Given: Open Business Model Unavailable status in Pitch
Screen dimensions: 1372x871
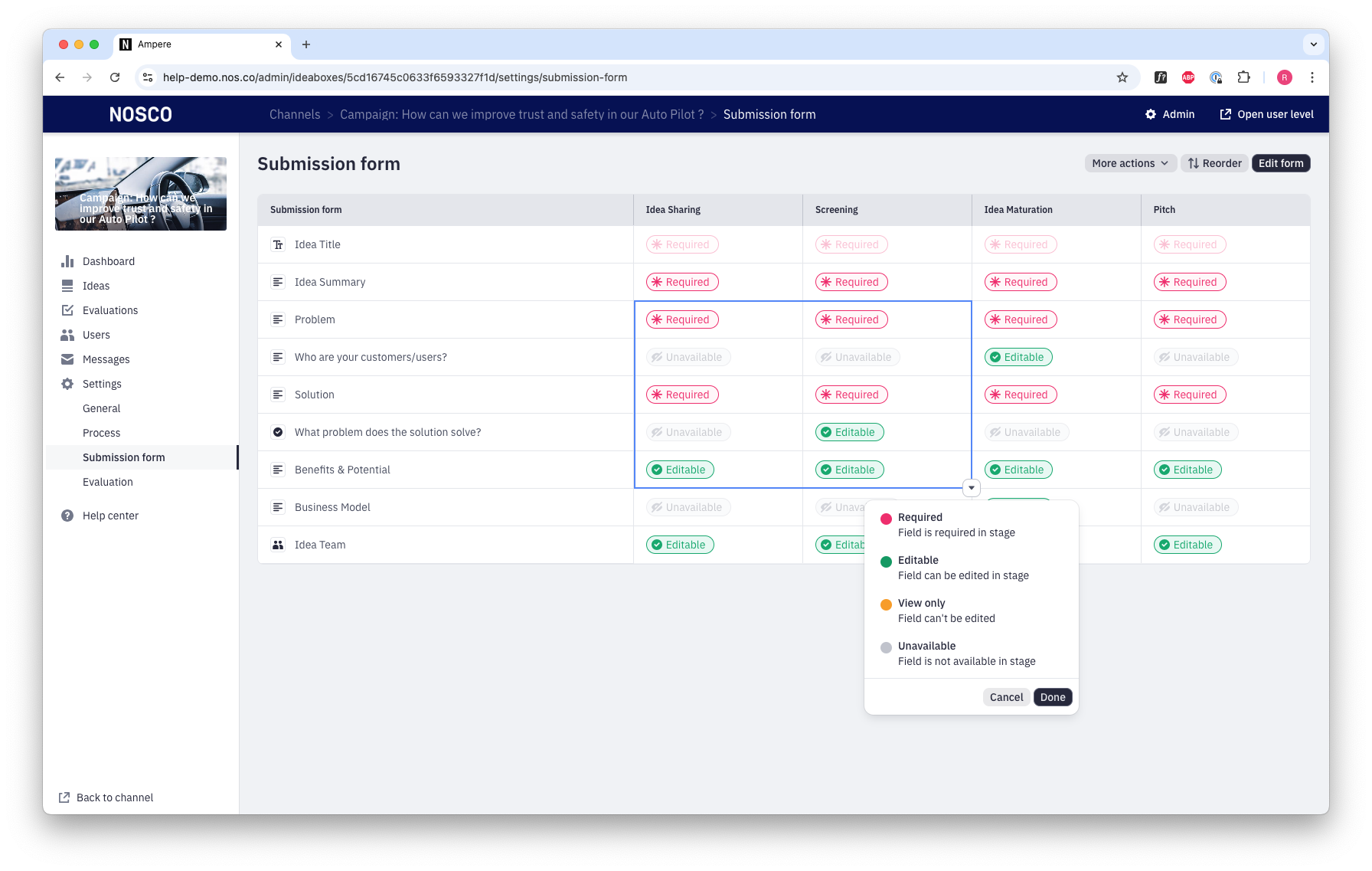Looking at the screenshot, I should point(1196,507).
